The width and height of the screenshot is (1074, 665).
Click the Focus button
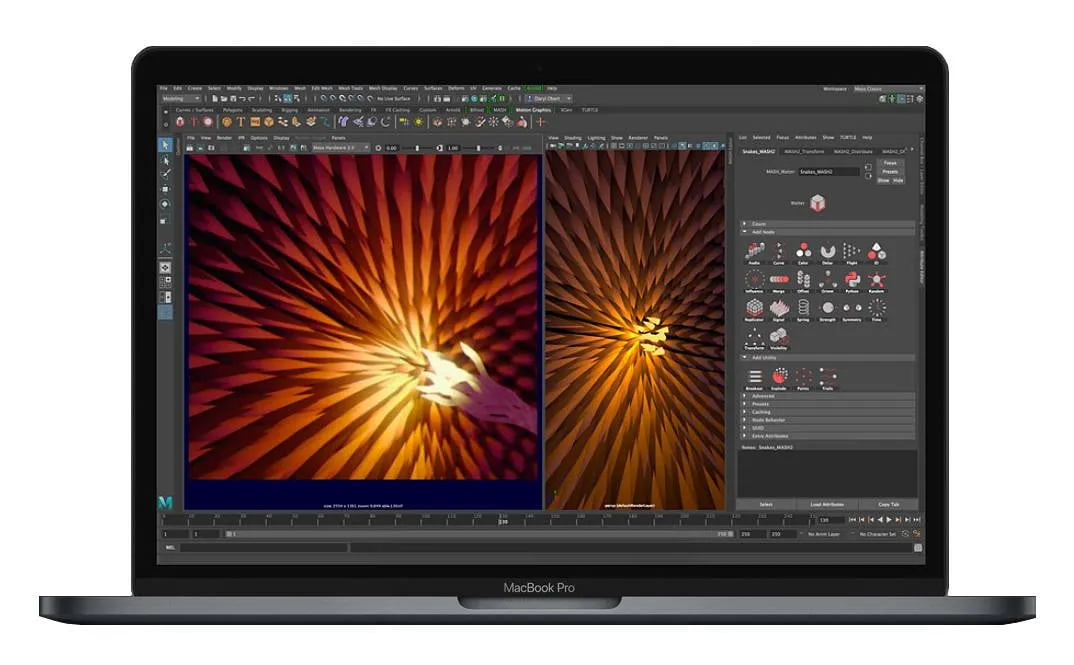(890, 163)
